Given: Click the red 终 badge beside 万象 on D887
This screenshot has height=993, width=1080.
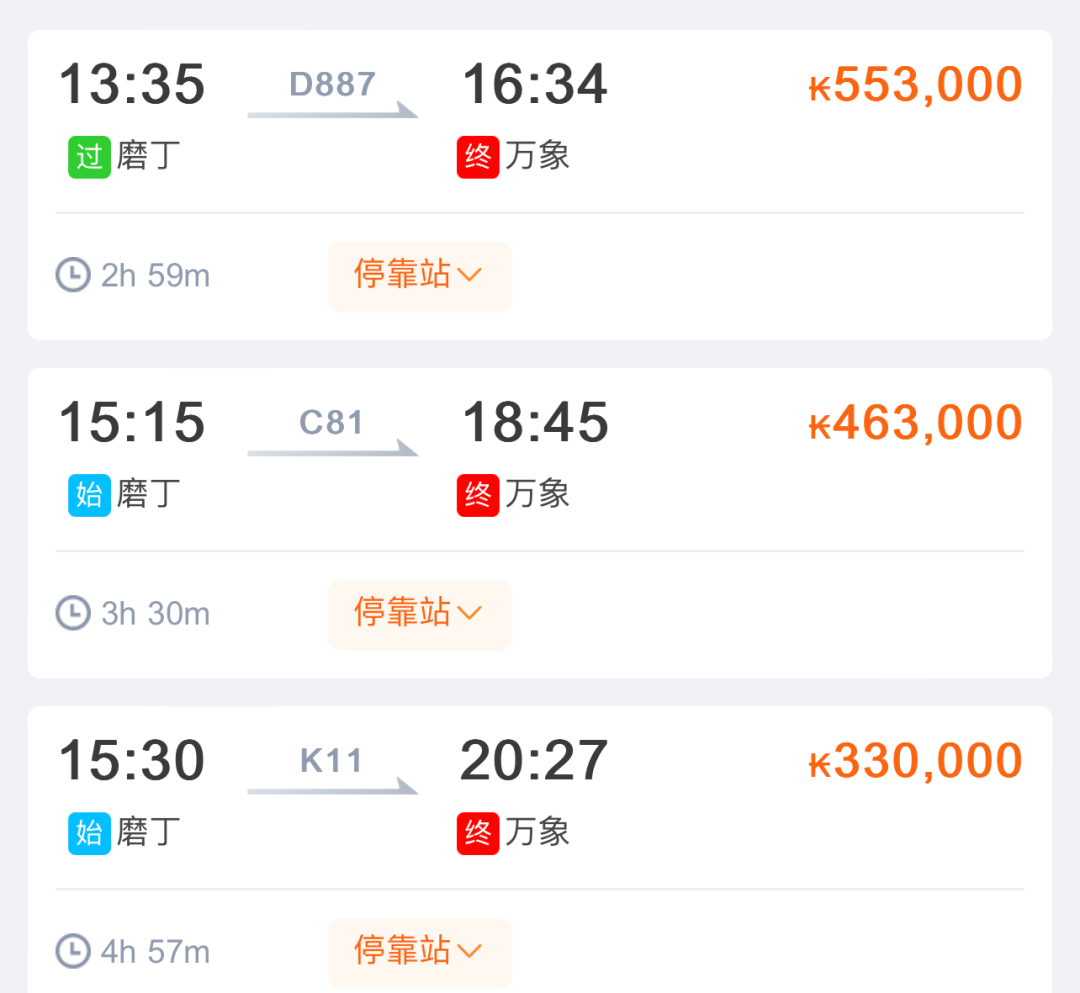Looking at the screenshot, I should coord(477,157).
